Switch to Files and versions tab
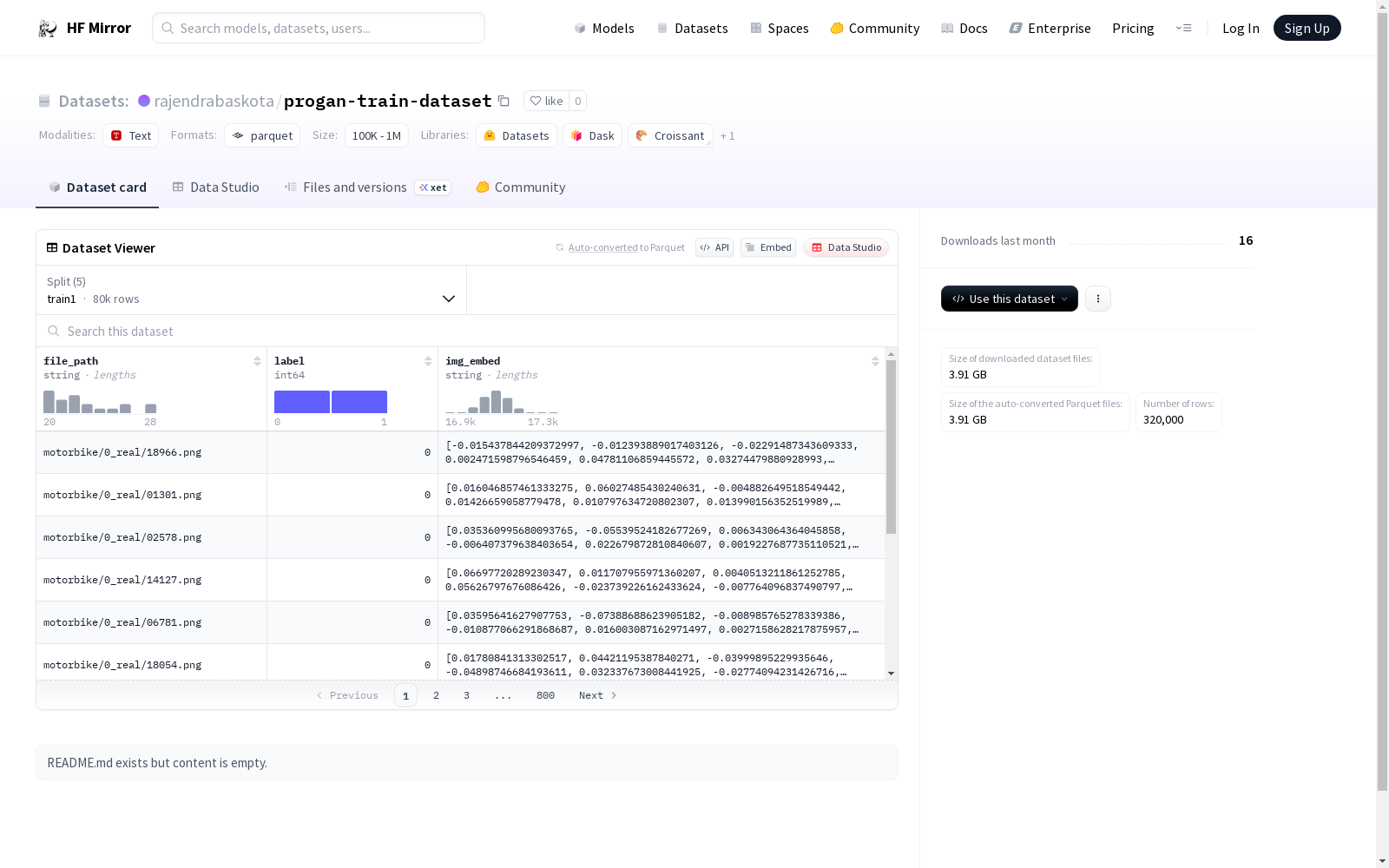 pos(367,187)
